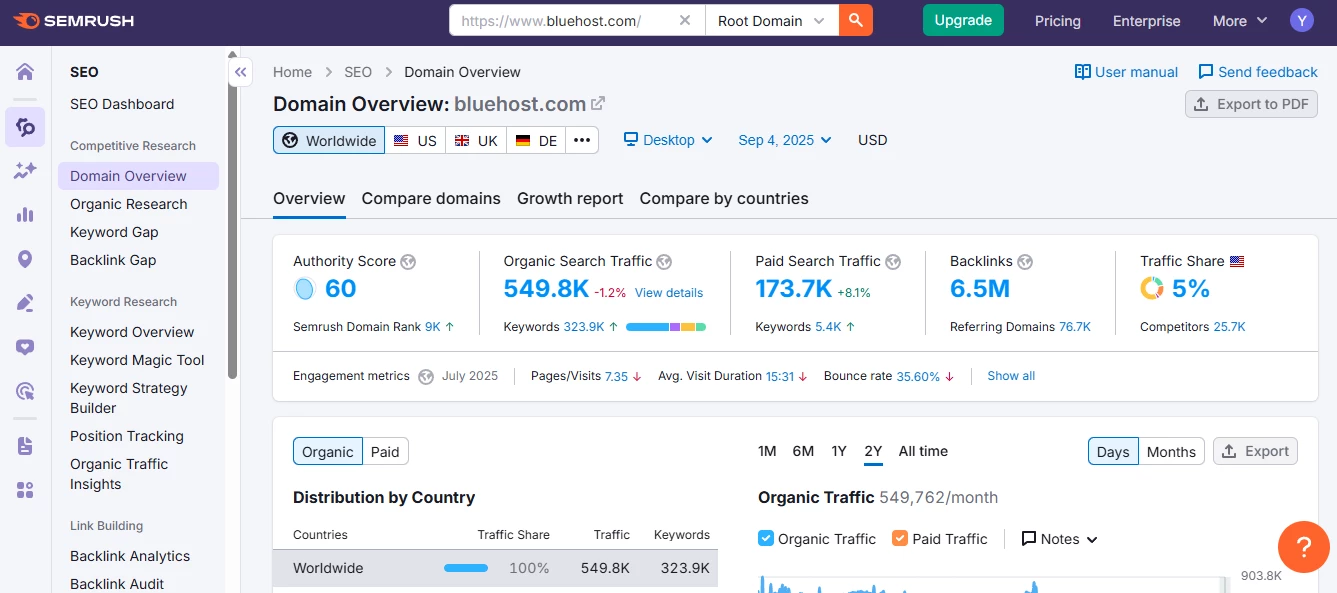Open the Sep 4, 2025 date dropdown
The height and width of the screenshot is (593, 1337).
tap(785, 140)
